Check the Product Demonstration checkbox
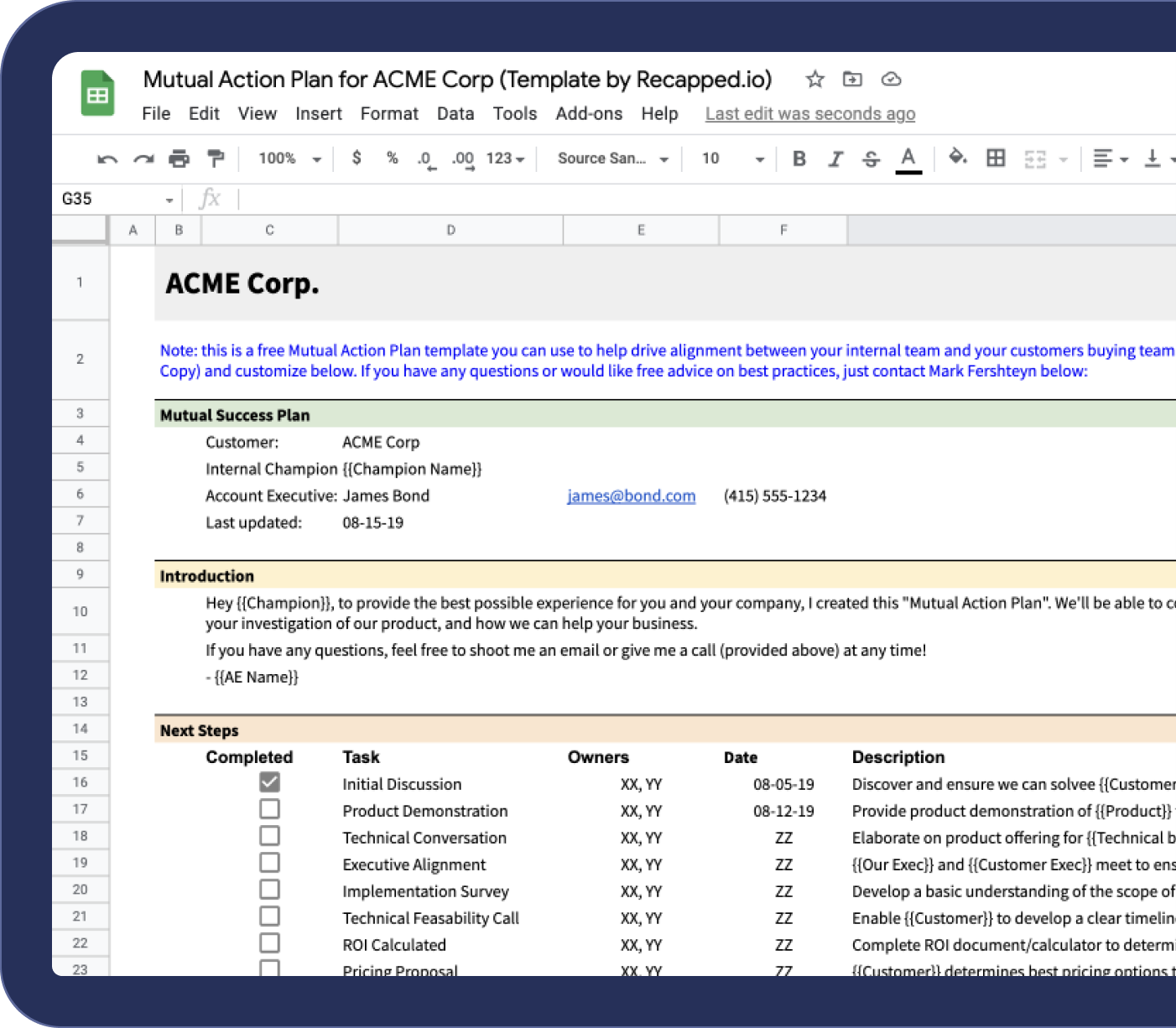Screen dimensions: 1176x1028 pos(269,809)
